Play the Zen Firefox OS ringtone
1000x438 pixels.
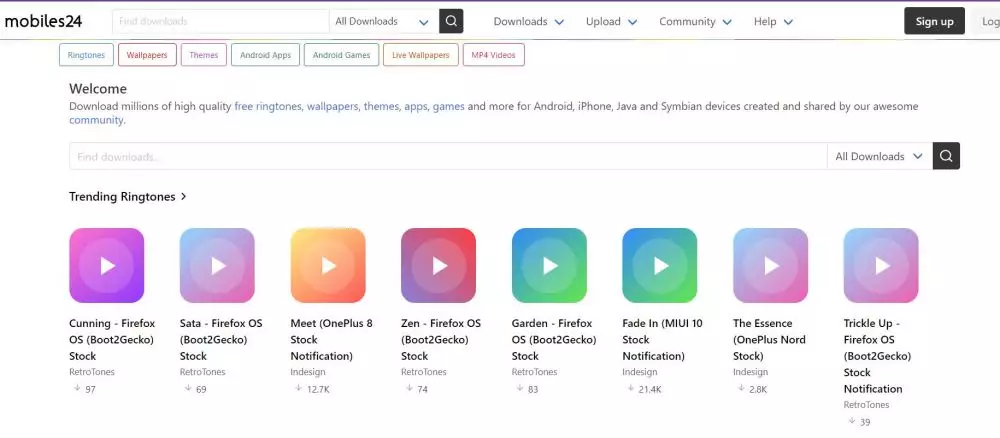point(438,265)
